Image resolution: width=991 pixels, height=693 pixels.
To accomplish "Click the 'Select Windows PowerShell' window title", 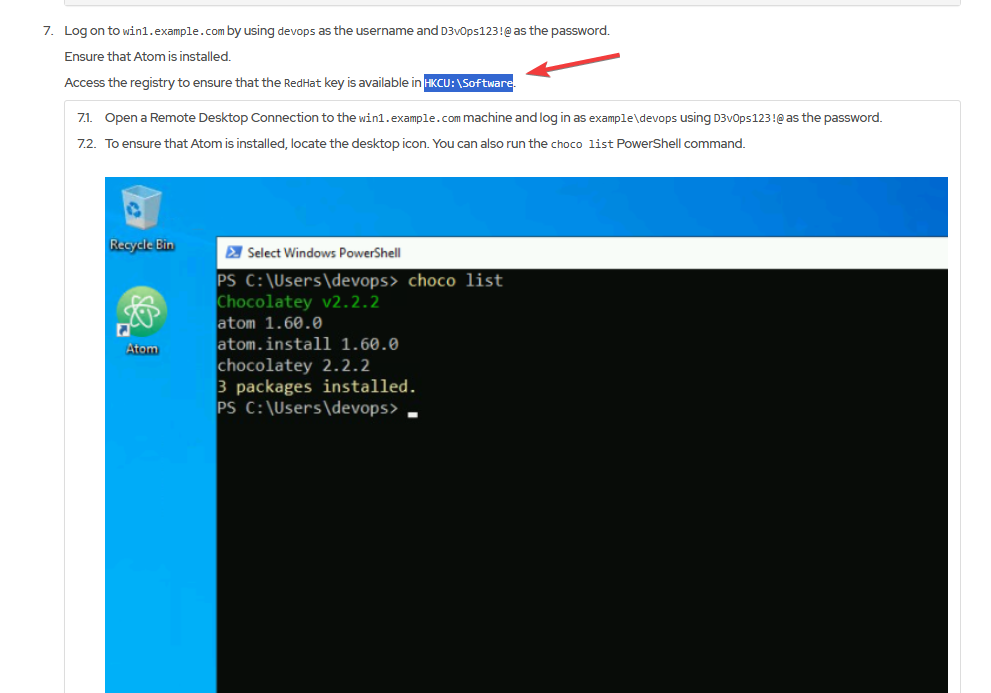I will (x=324, y=253).
